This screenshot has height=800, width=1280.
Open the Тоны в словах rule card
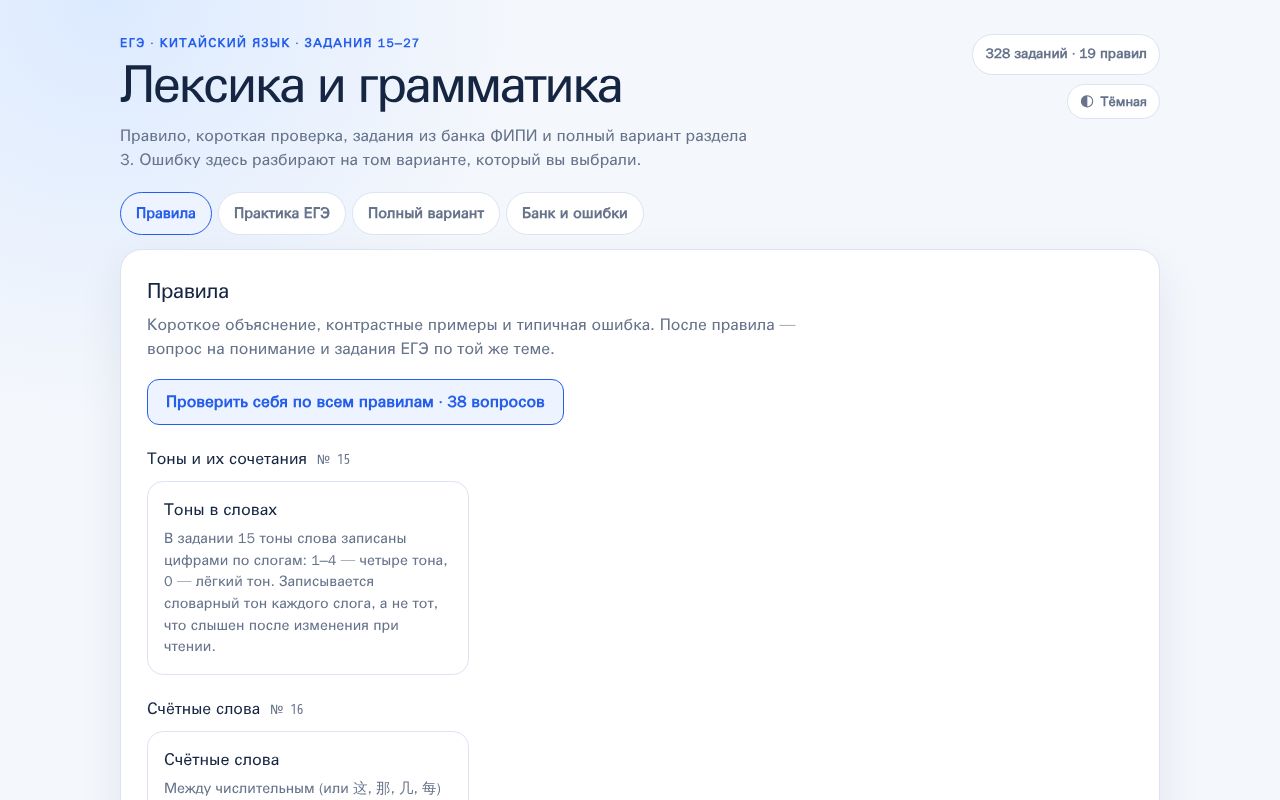coord(308,578)
